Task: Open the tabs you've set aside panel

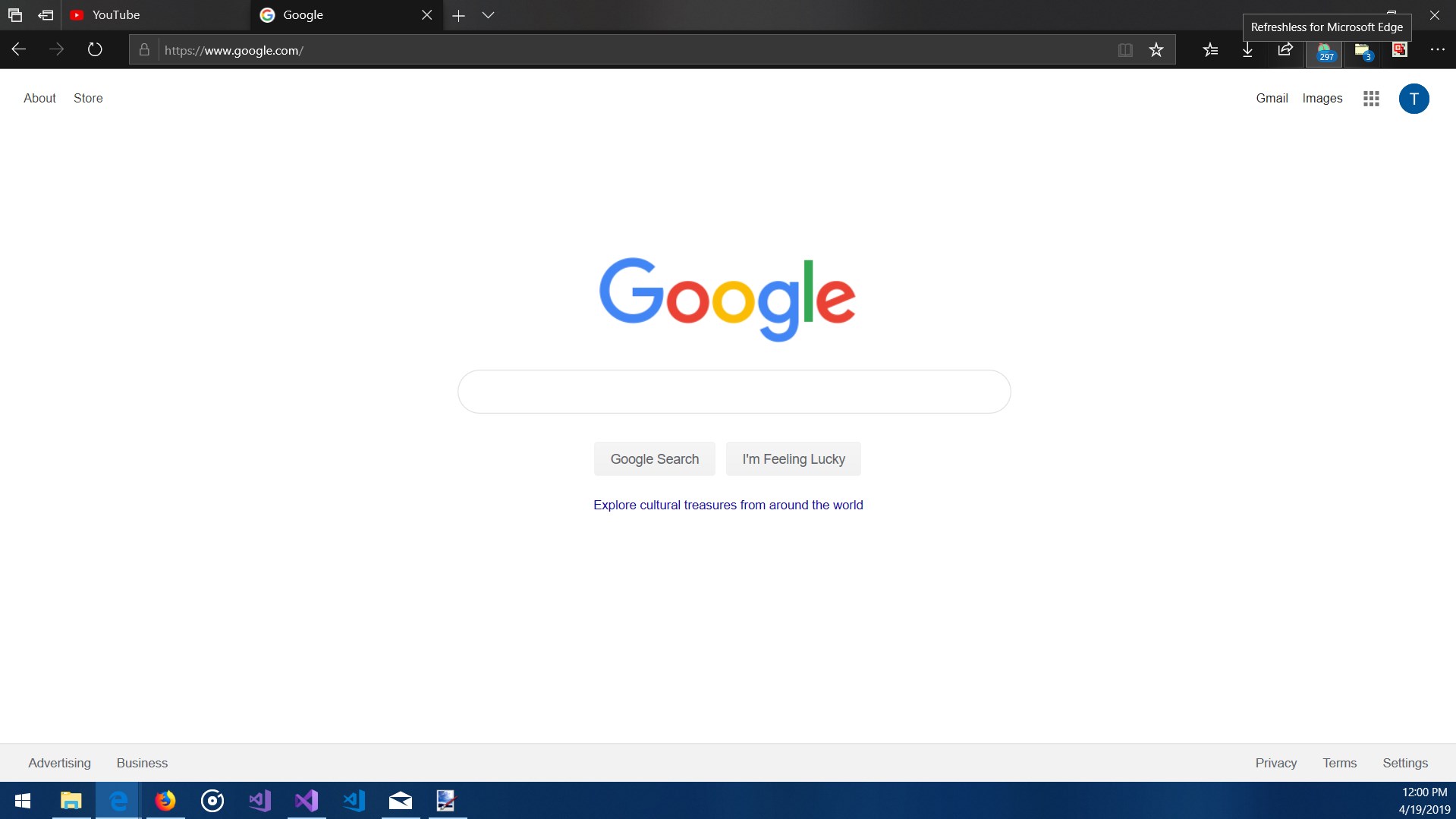Action: tap(15, 15)
